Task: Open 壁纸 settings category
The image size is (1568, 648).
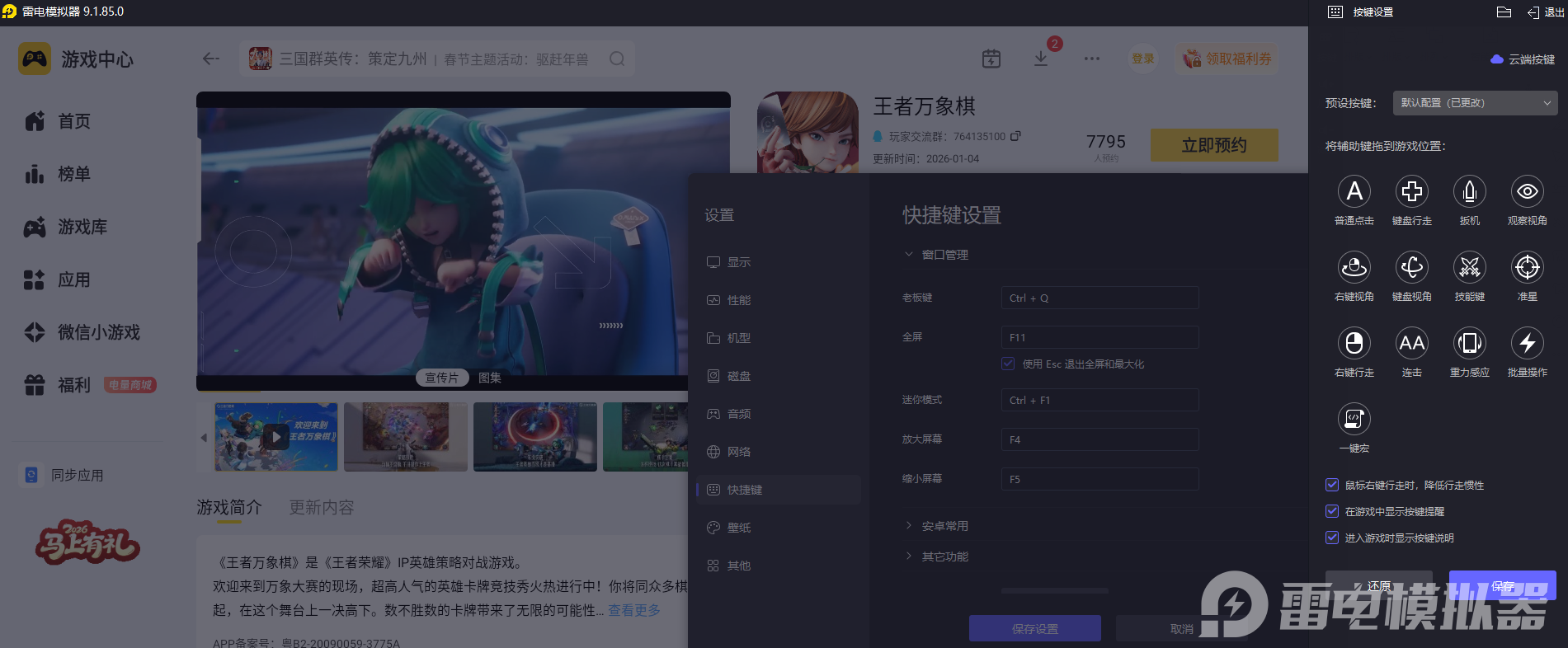Action: [779, 528]
